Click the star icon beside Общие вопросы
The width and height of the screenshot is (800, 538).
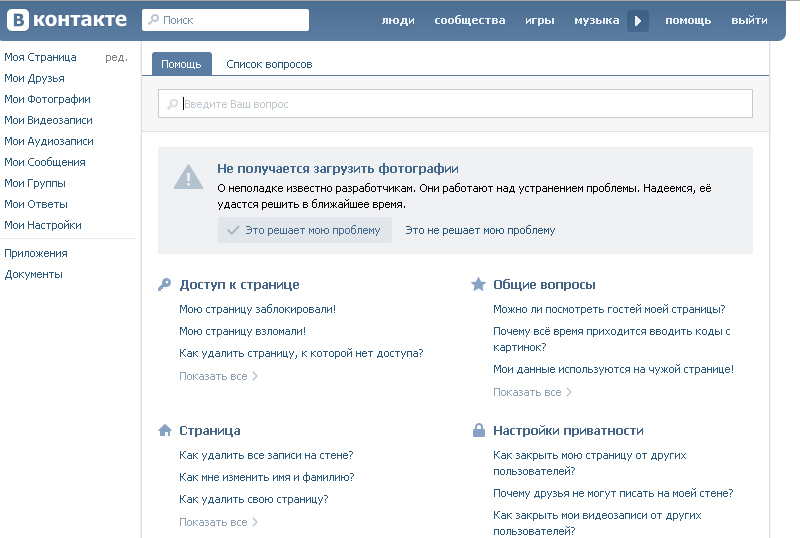point(478,285)
